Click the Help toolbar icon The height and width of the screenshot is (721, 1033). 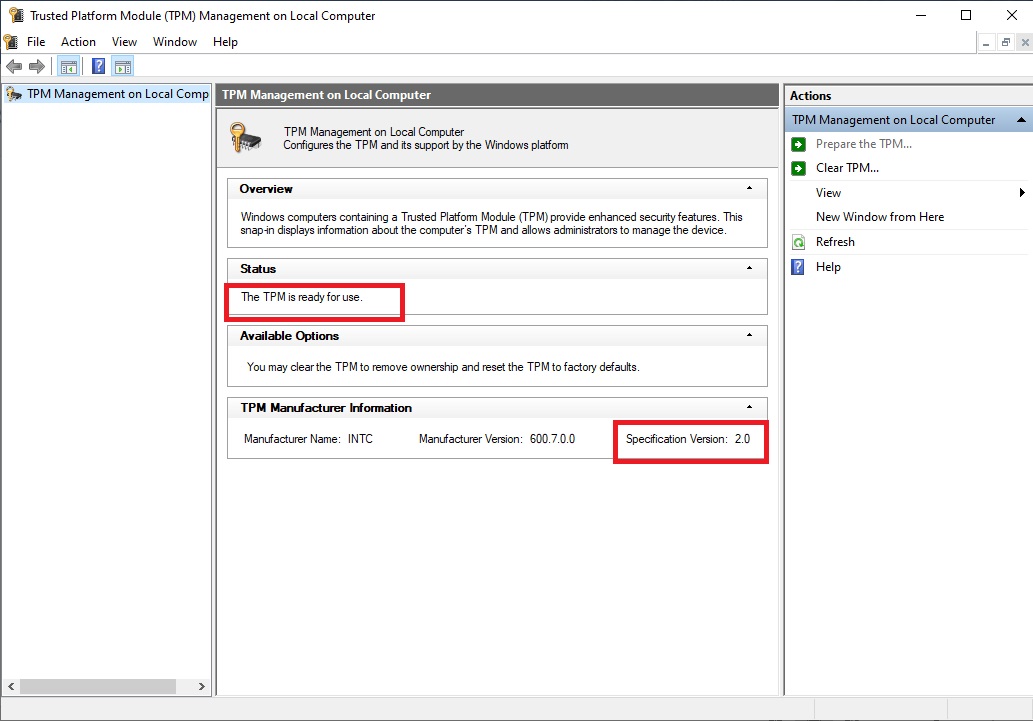(97, 66)
